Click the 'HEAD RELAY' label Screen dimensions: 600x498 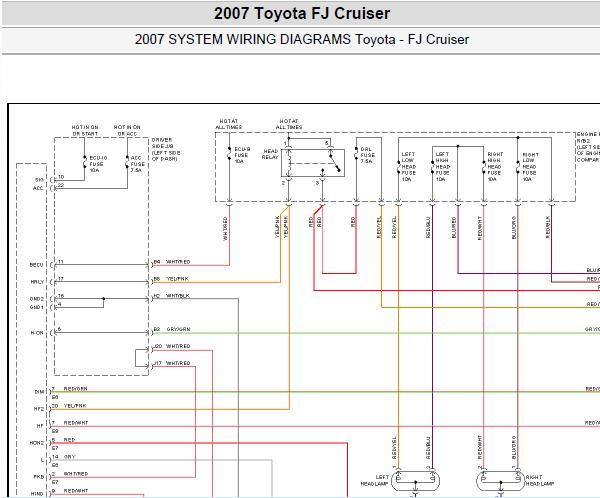[x=270, y=154]
